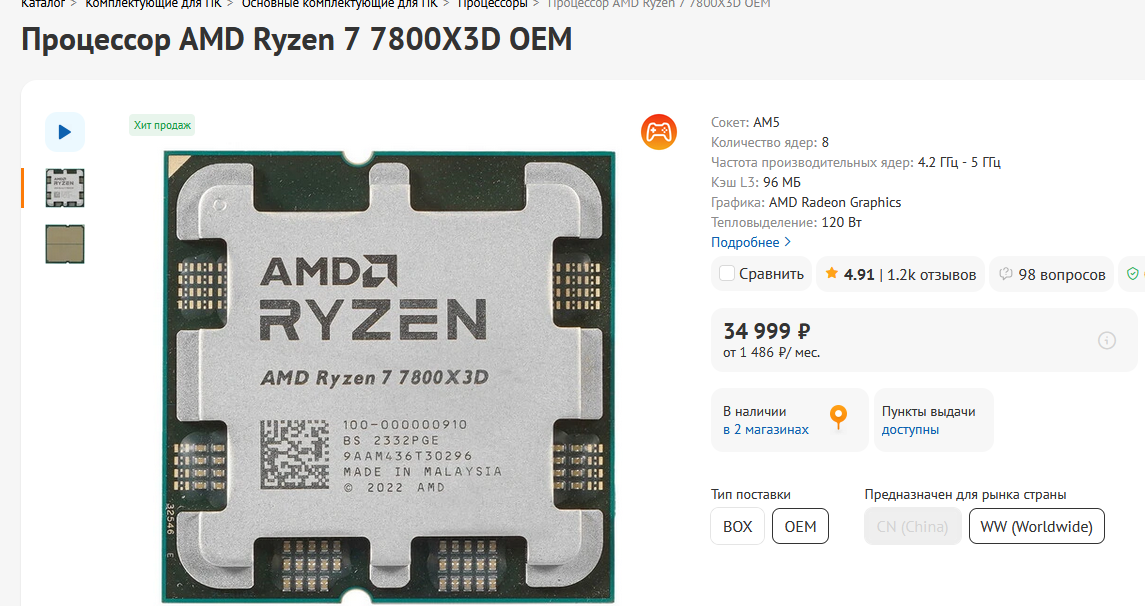This screenshot has height=606, width=1145.
Task: Open Комплектующие для ПК breadcrumb
Action: 153,4
